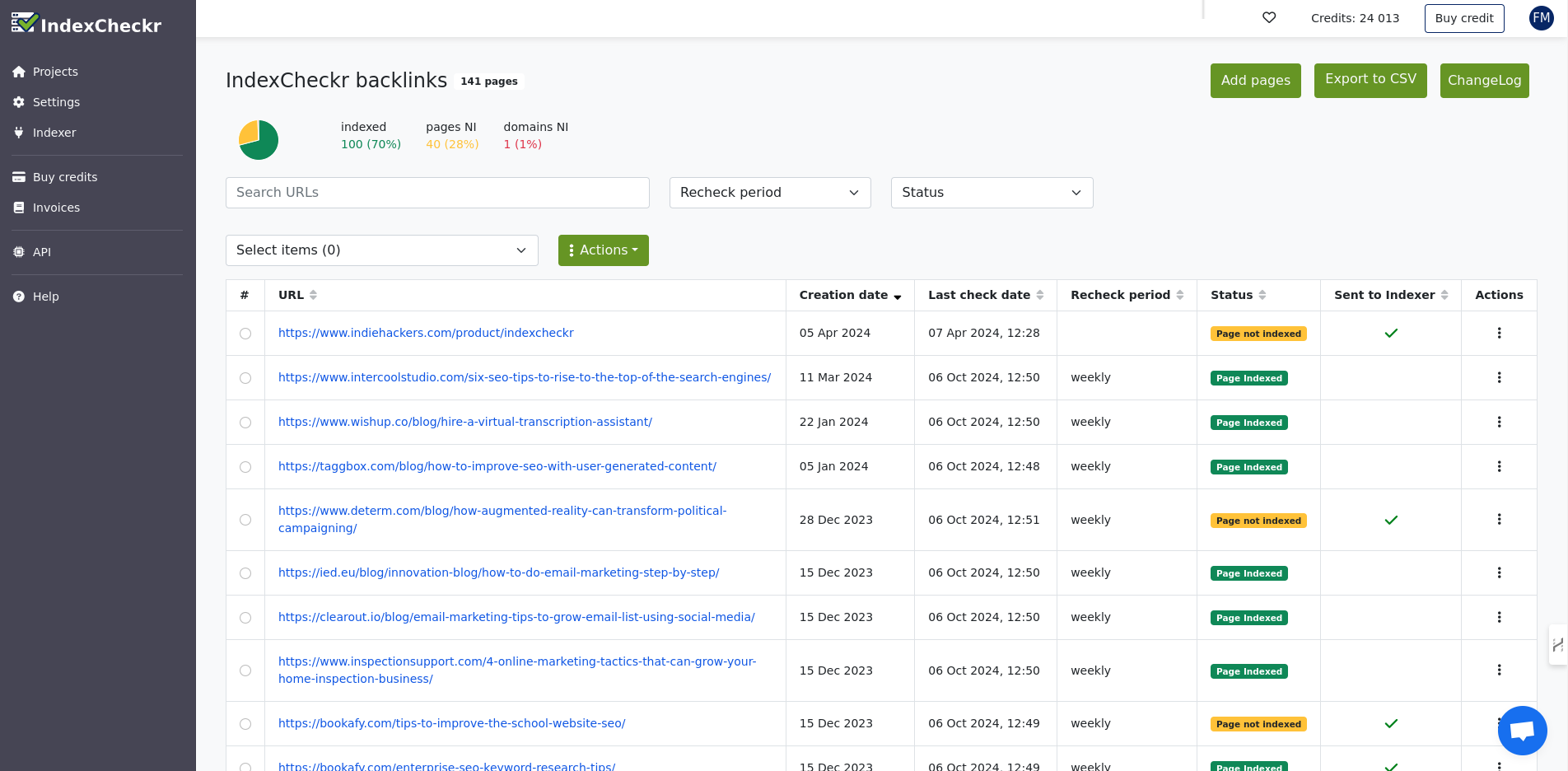The width and height of the screenshot is (1568, 771).
Task: Click 'Page Indexed' badge for wishup row
Action: 1249,423
